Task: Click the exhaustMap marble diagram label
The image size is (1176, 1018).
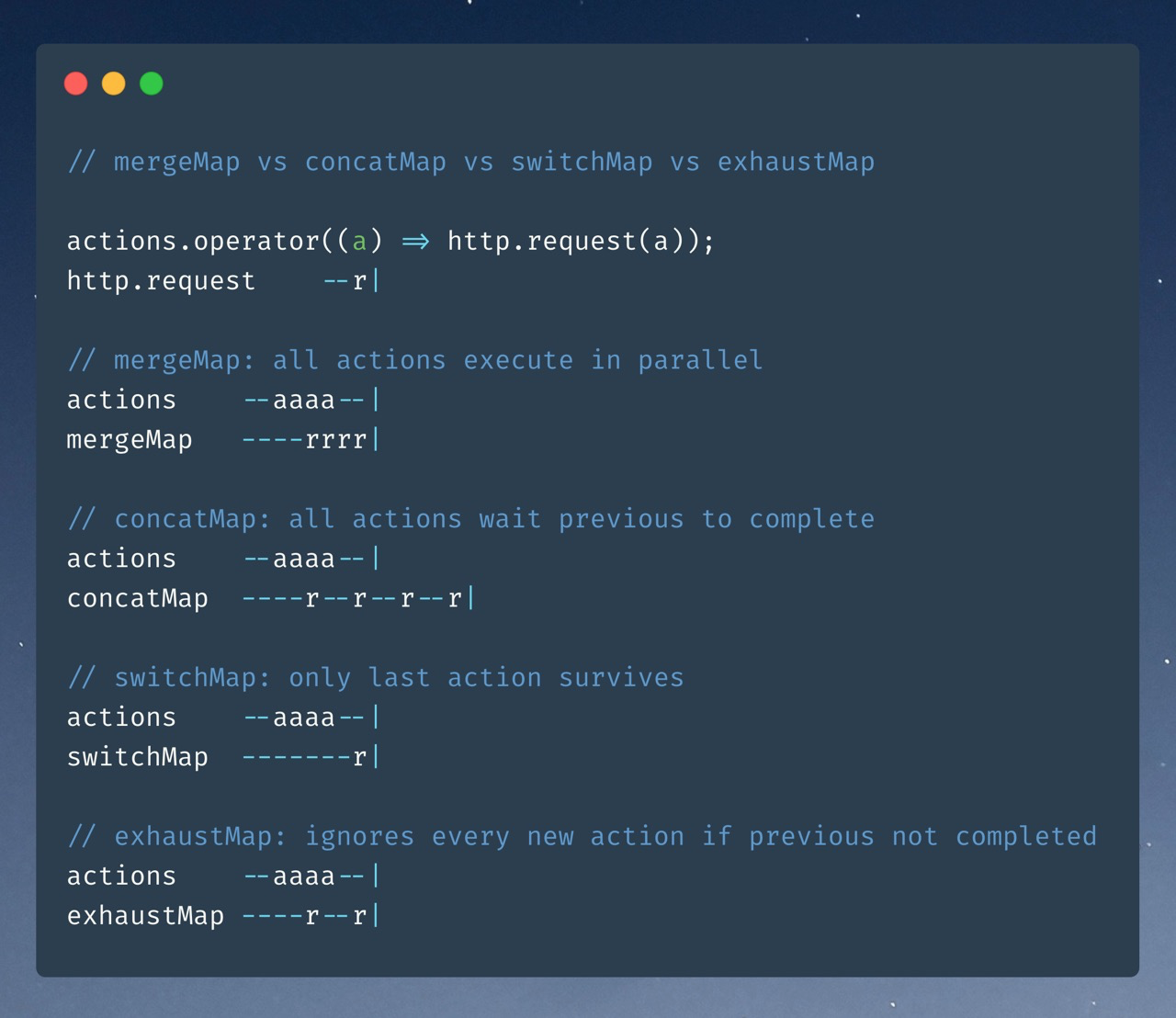Action: click(x=145, y=915)
